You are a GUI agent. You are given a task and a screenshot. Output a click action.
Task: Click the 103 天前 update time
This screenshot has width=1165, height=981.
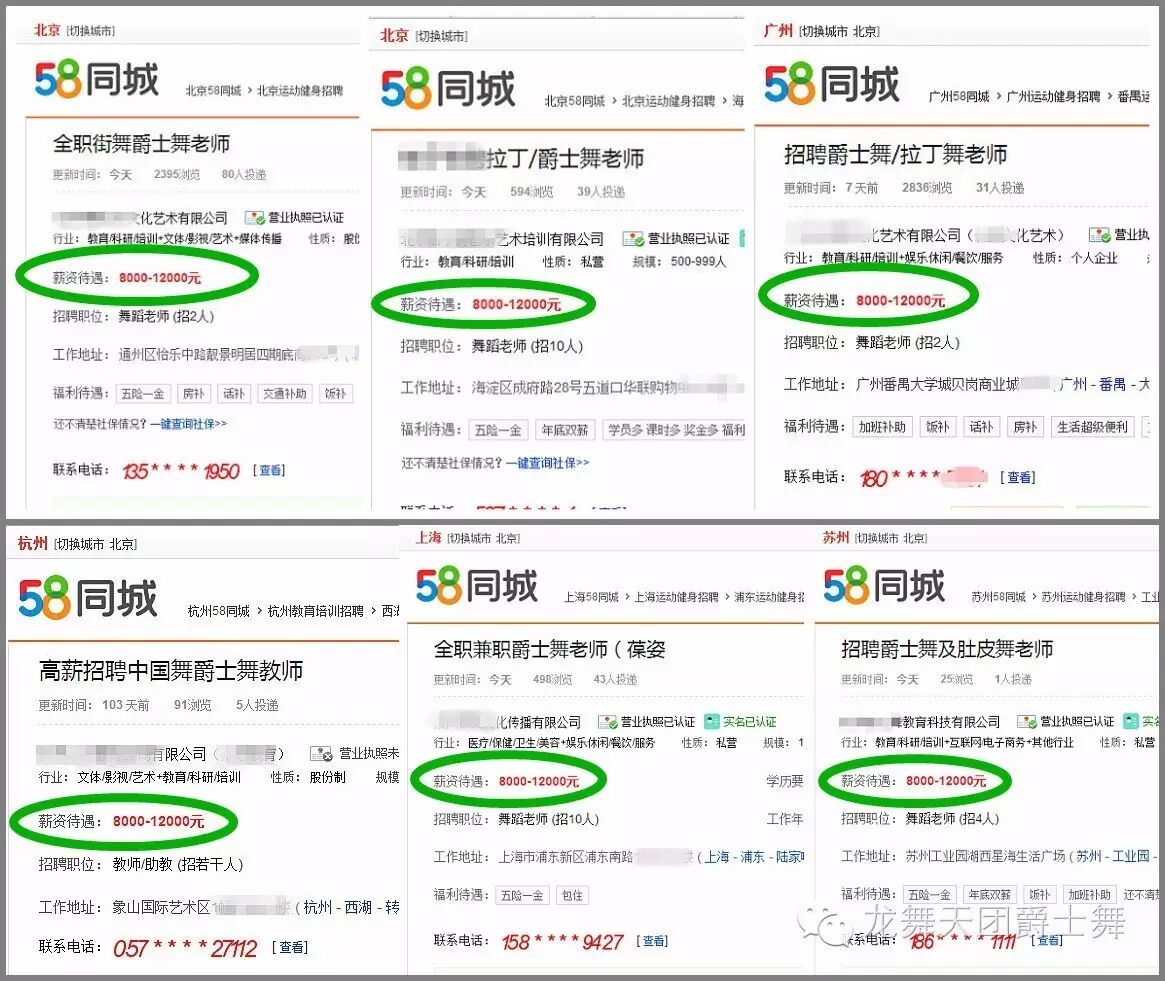coord(126,705)
